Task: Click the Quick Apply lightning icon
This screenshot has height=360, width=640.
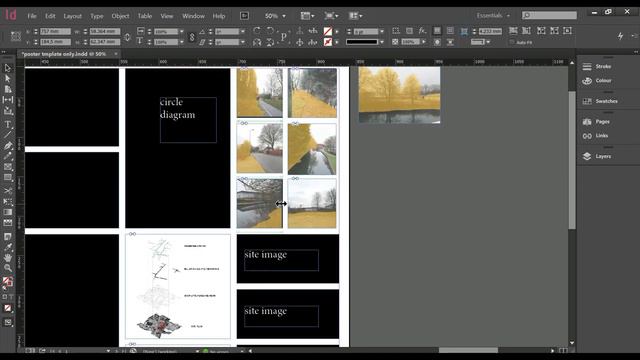Action: point(620,36)
